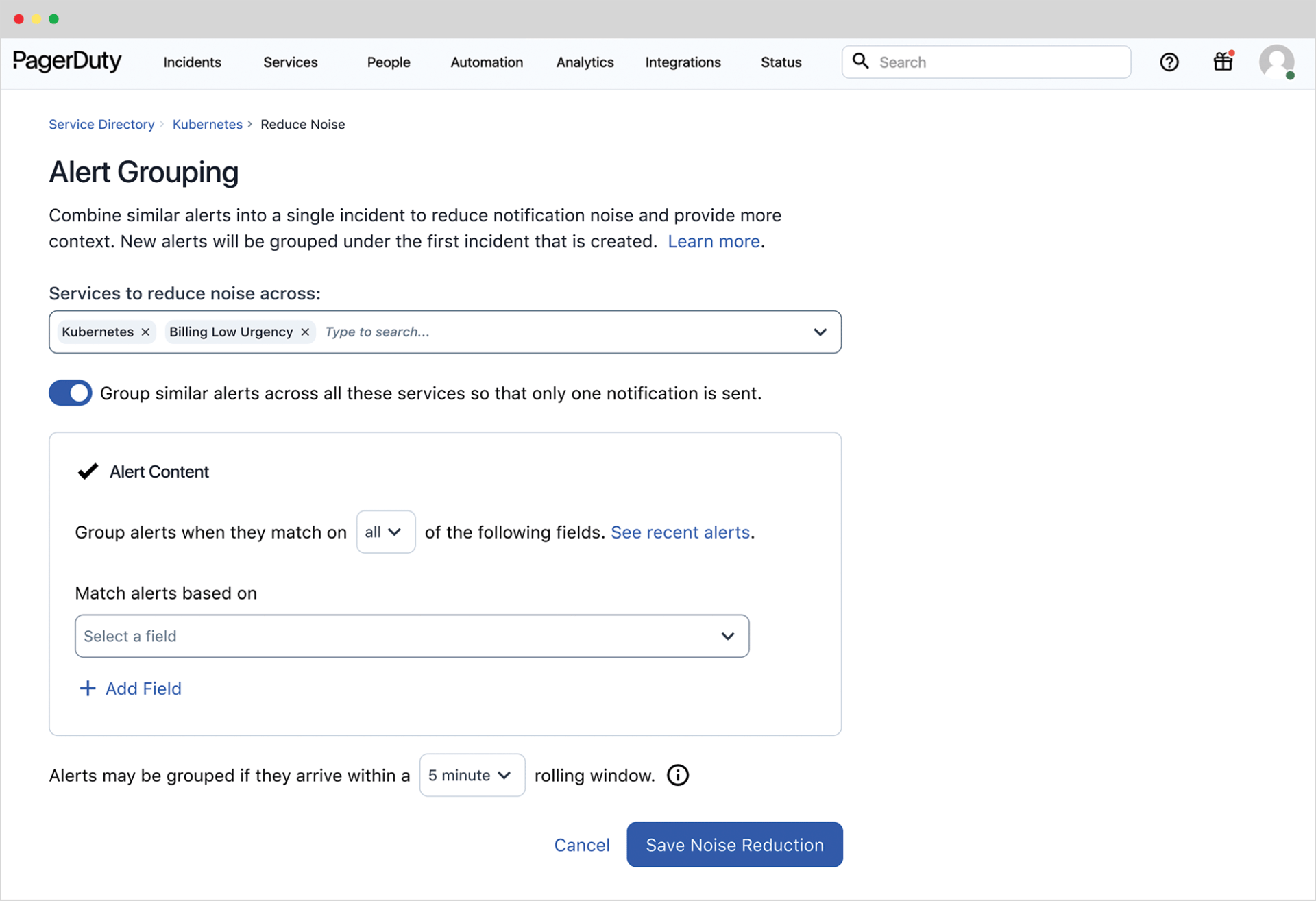
Task: Click the user avatar profile icon
Action: [x=1276, y=62]
